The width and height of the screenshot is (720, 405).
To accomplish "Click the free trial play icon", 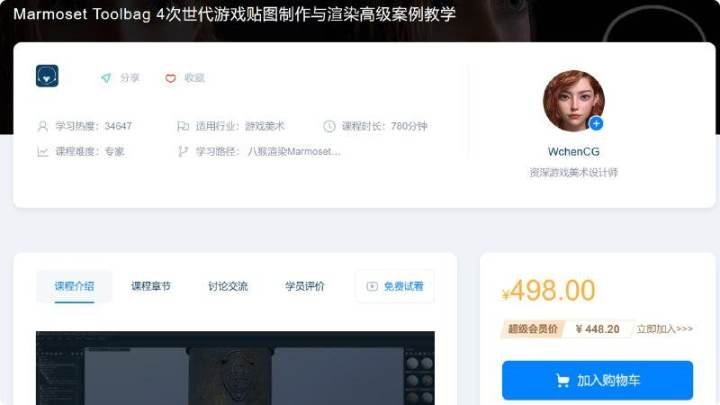I will point(372,287).
